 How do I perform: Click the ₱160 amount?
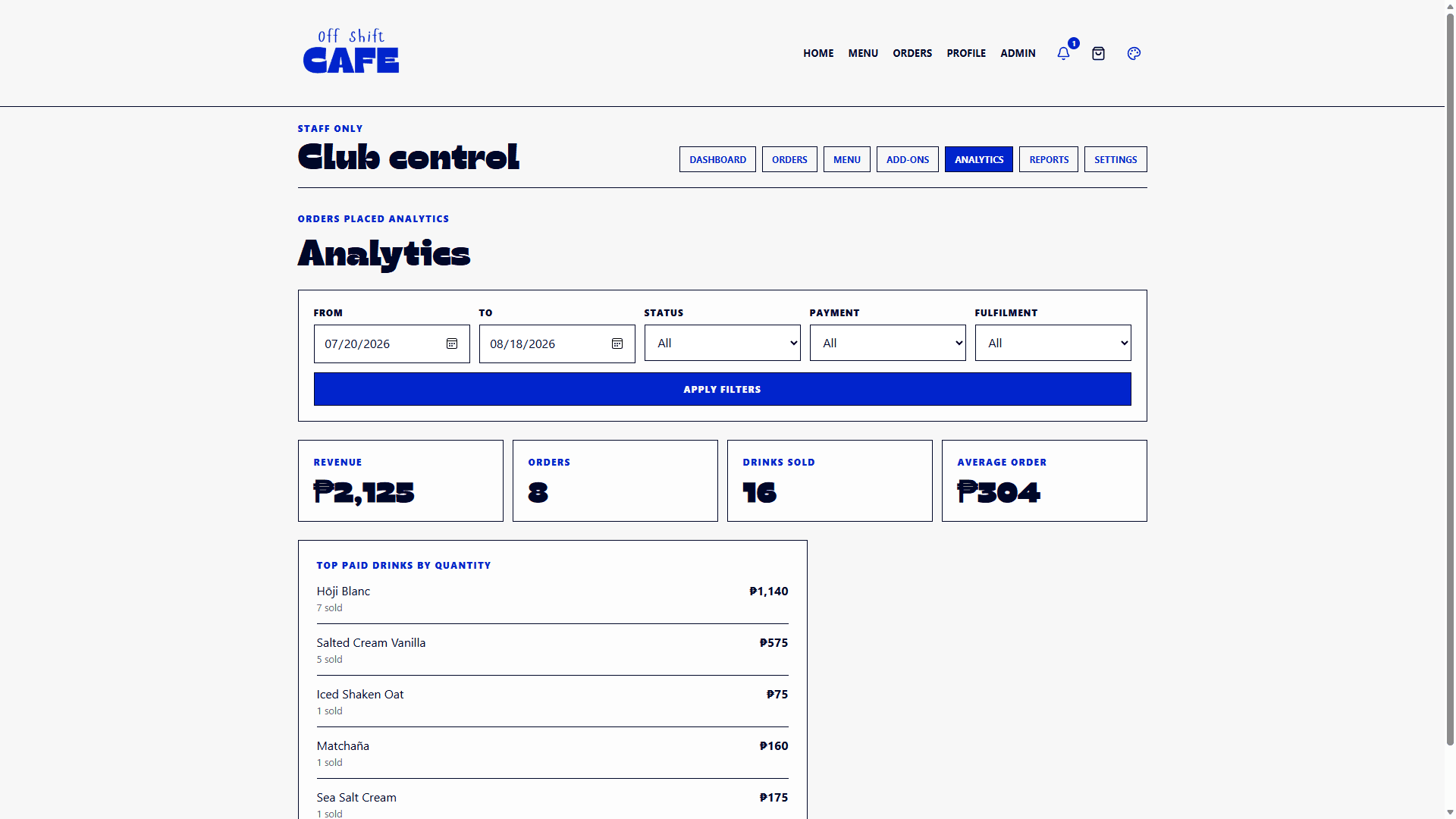[x=773, y=746]
